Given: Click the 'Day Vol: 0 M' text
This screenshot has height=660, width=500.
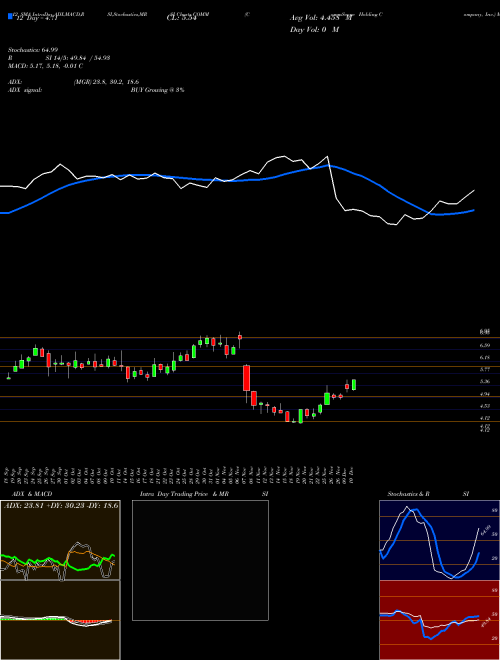Looking at the screenshot, I should tap(314, 30).
